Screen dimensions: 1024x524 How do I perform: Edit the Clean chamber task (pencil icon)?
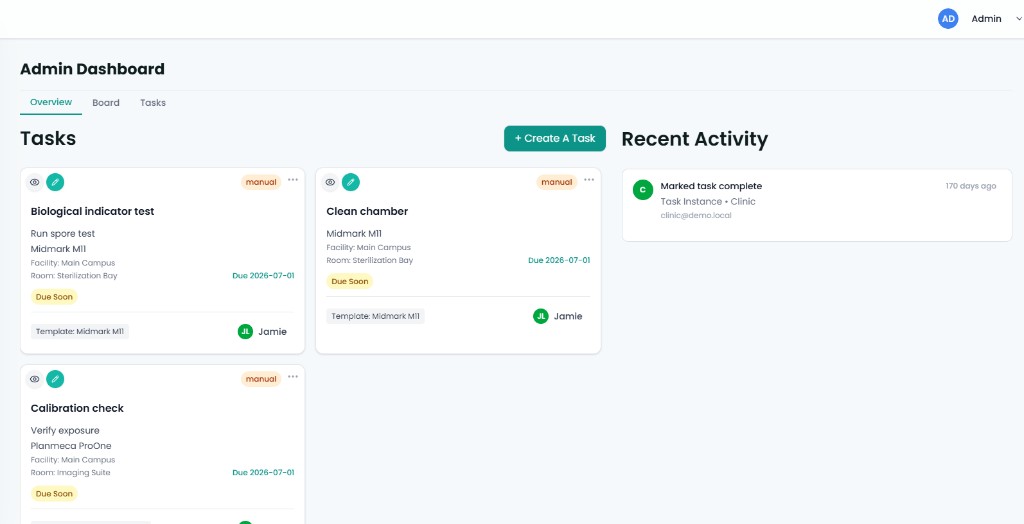351,182
